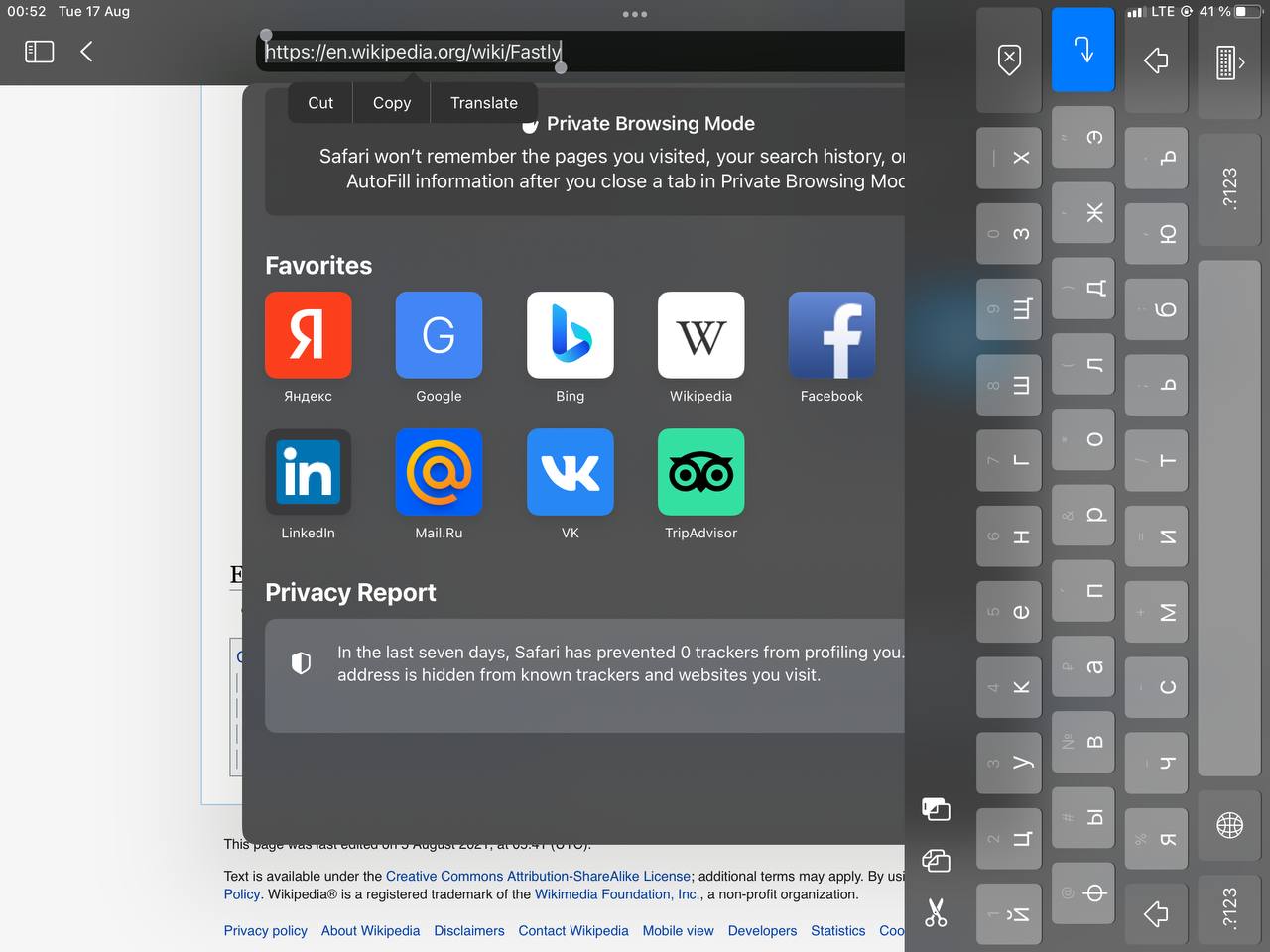Screen dimensions: 1270x952
Task: Open the Facebook favorite
Action: (x=831, y=347)
